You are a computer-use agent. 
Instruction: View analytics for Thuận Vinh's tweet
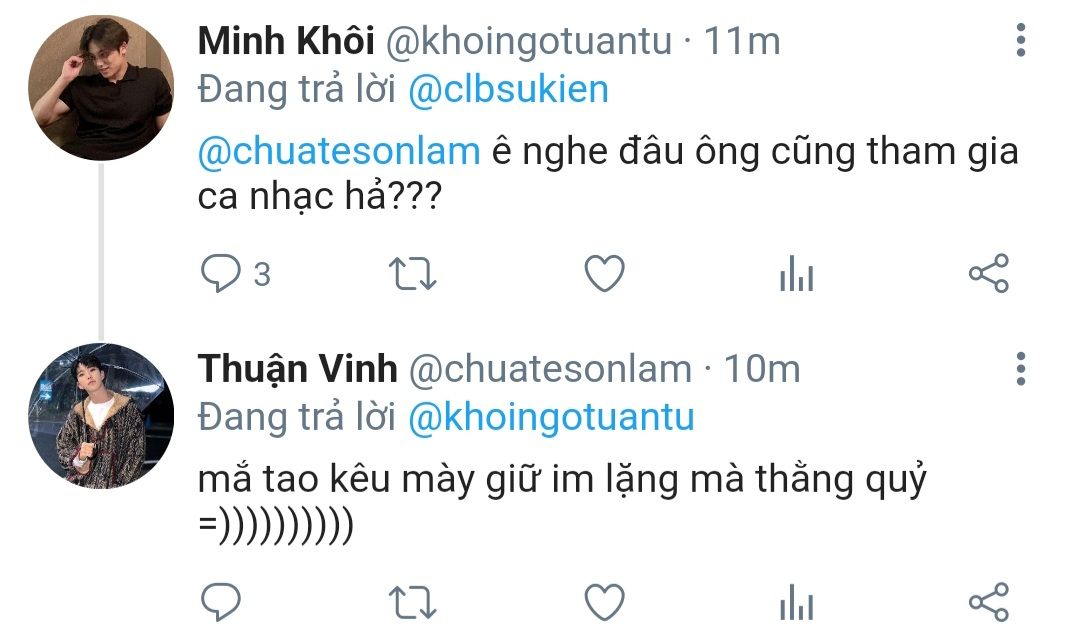pos(797,602)
